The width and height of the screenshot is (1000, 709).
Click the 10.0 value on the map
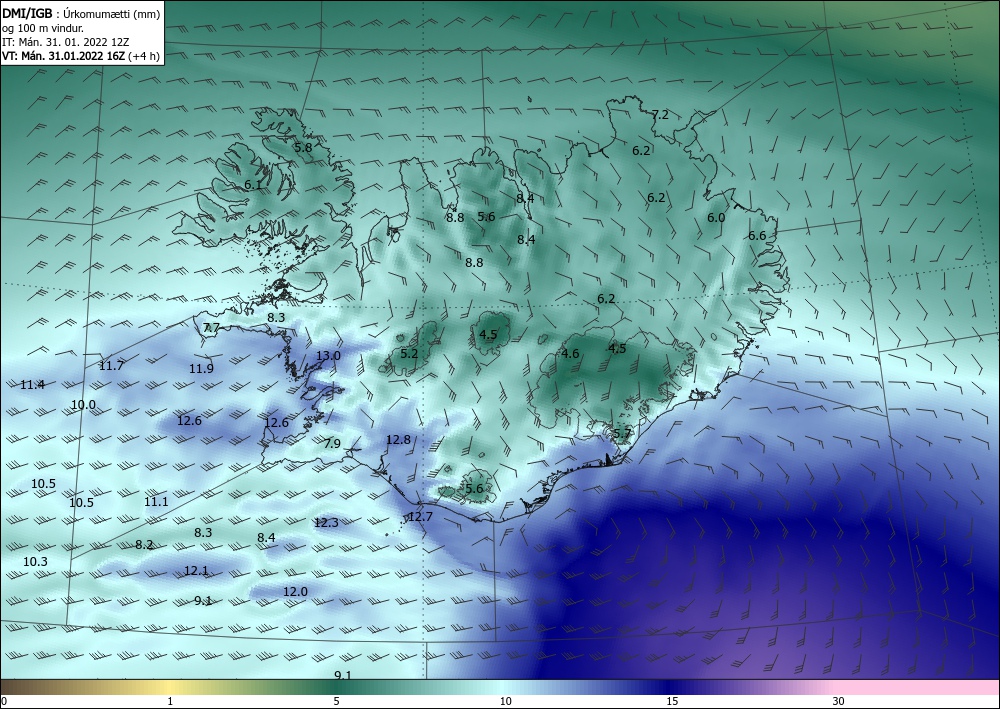[83, 405]
